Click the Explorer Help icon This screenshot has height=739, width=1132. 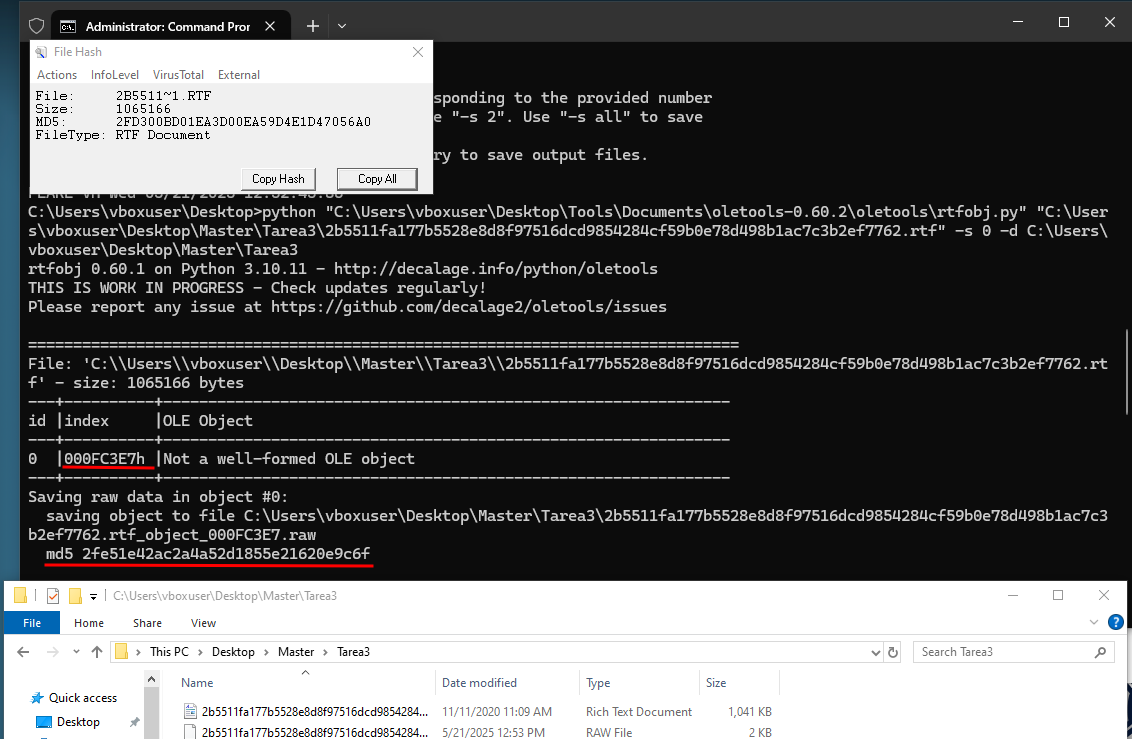[1115, 622]
